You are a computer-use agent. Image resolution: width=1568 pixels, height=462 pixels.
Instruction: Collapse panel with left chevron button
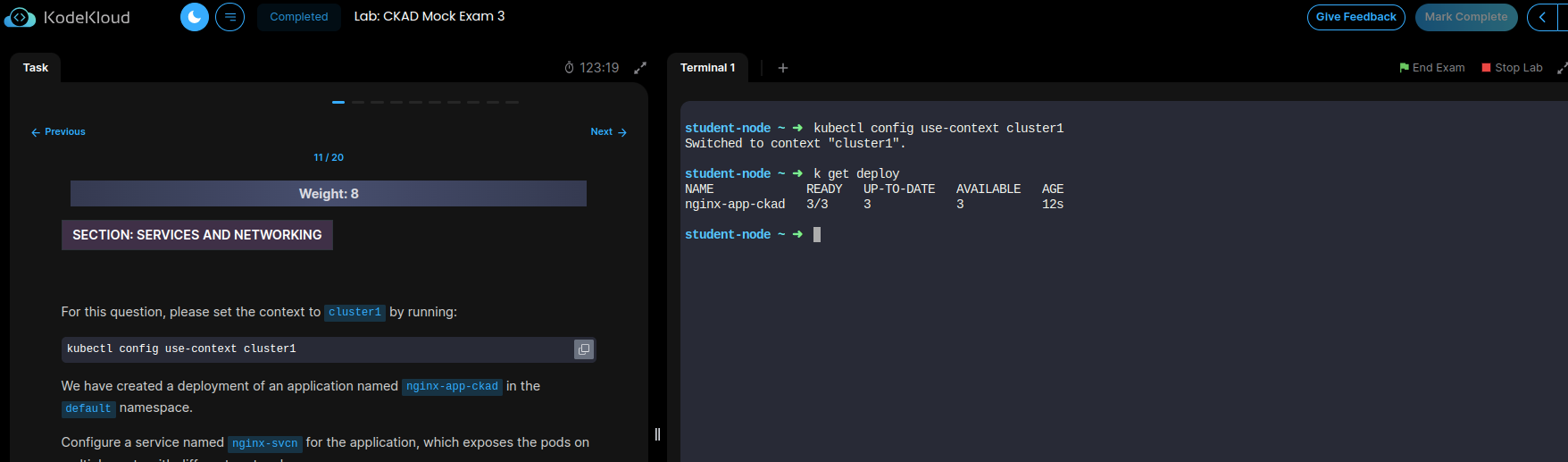[x=1542, y=17]
